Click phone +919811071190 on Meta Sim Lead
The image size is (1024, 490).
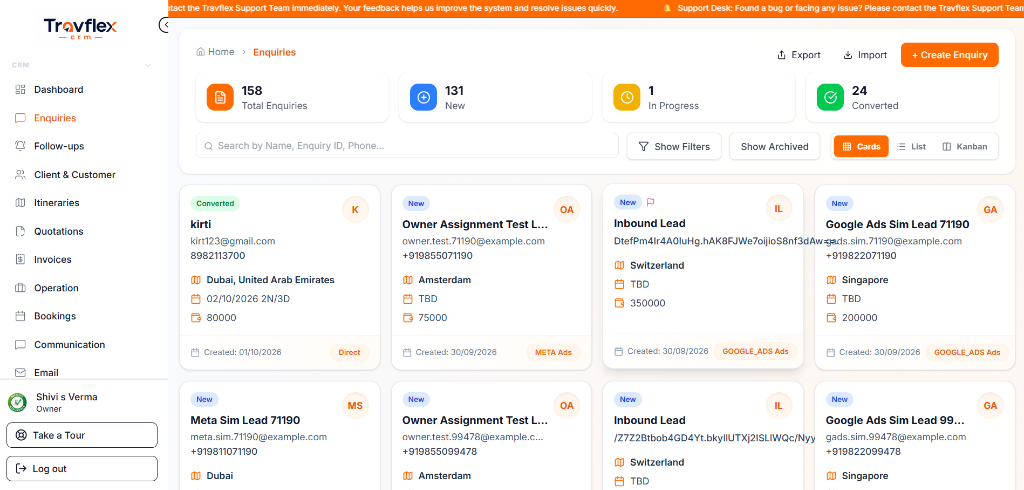click(x=224, y=451)
